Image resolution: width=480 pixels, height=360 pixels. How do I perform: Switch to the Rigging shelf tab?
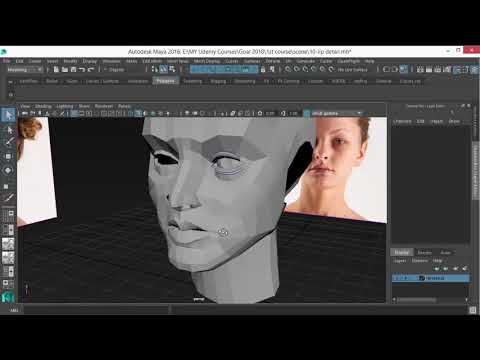(218, 81)
